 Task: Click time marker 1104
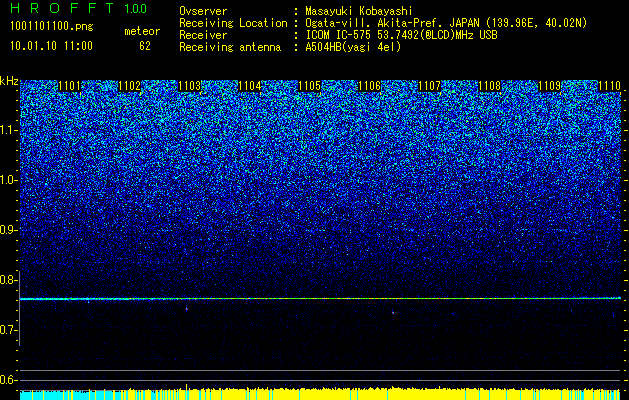(x=250, y=86)
